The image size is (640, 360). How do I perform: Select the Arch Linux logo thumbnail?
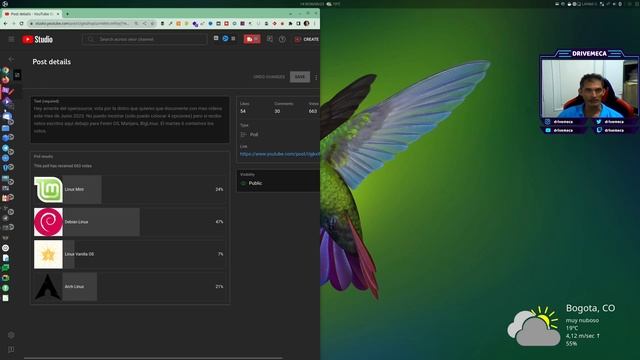(x=48, y=287)
